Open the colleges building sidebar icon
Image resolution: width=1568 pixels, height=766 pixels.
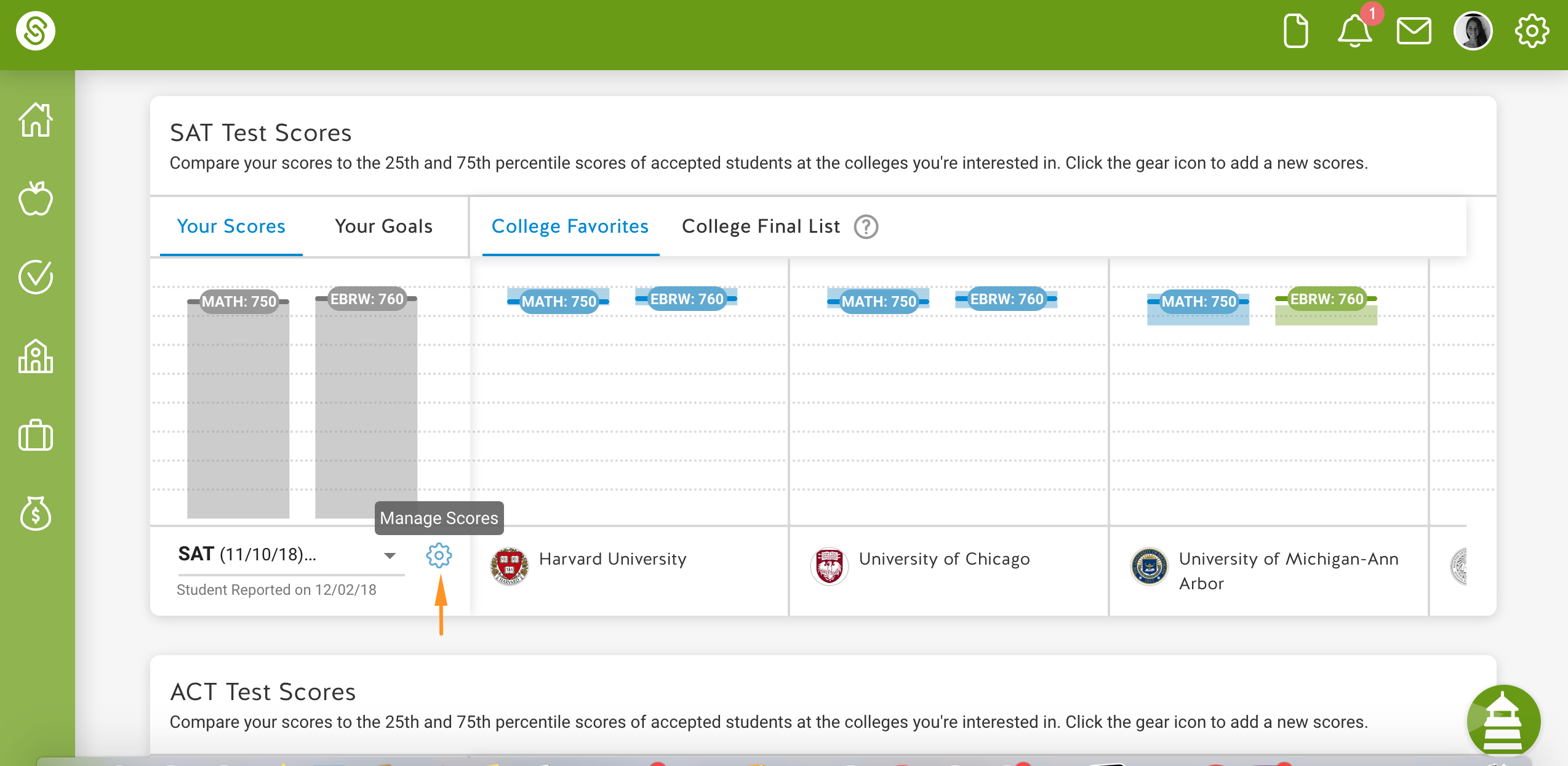pyautogui.click(x=36, y=356)
